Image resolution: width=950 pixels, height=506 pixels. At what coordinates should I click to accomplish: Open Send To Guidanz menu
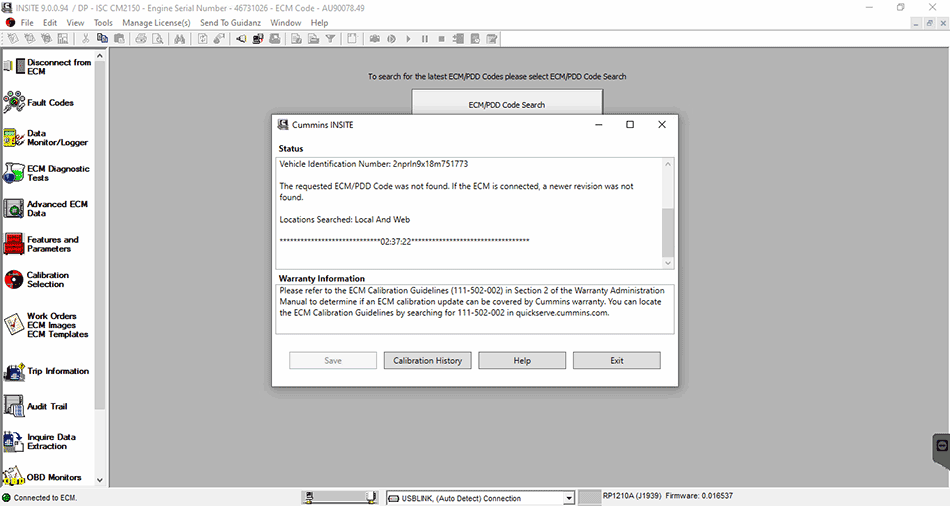[x=230, y=22]
